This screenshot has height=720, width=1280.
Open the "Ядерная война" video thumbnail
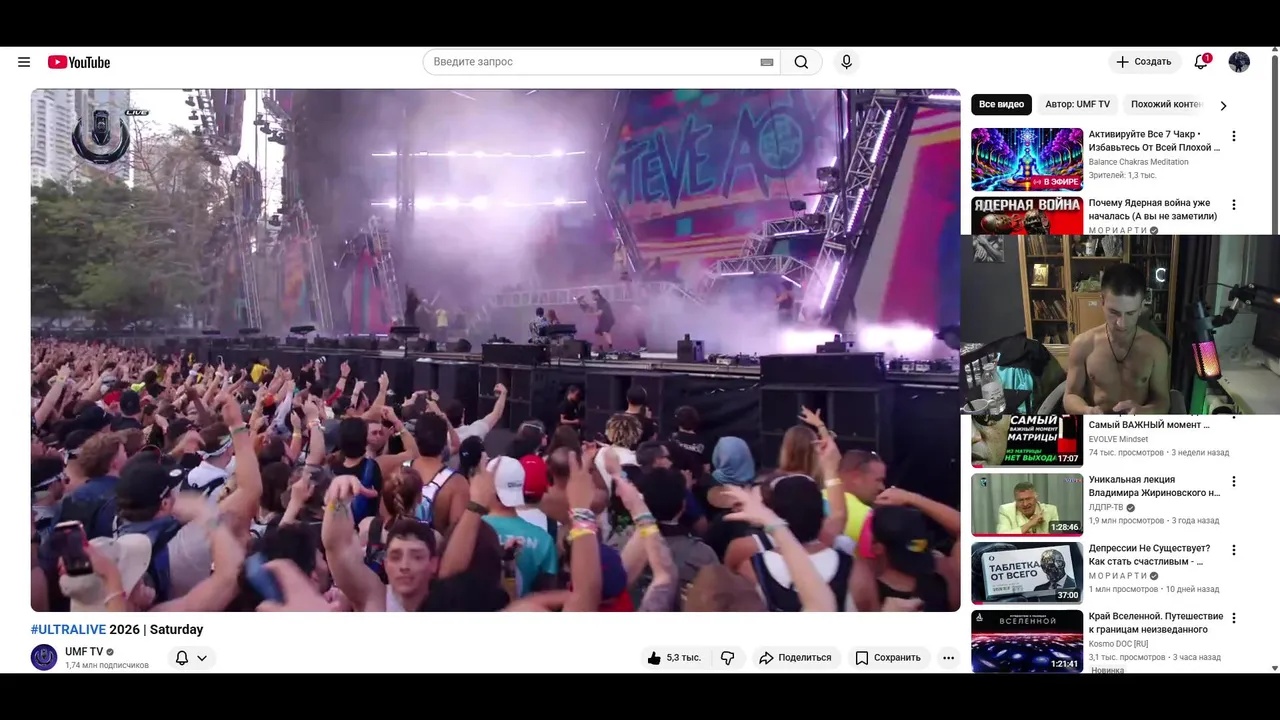1027,215
